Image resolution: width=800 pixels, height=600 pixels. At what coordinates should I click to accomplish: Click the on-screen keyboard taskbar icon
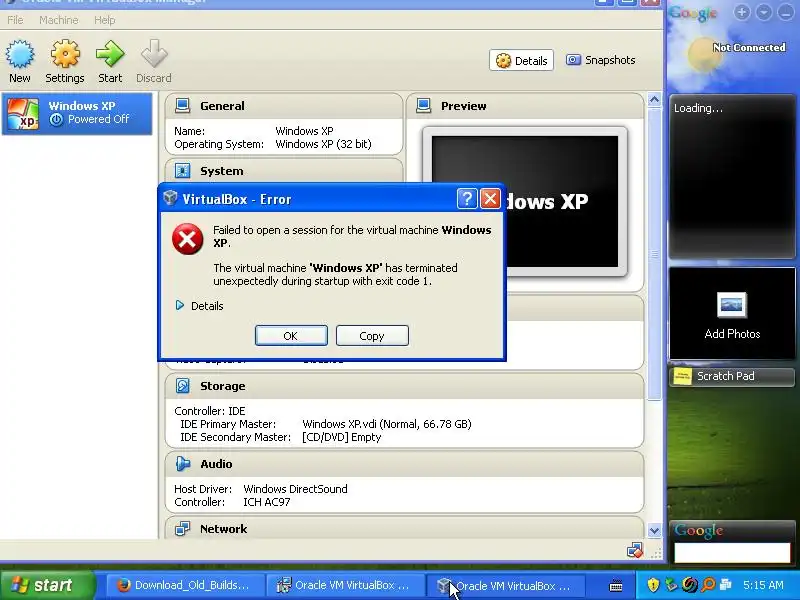pyautogui.click(x=616, y=586)
